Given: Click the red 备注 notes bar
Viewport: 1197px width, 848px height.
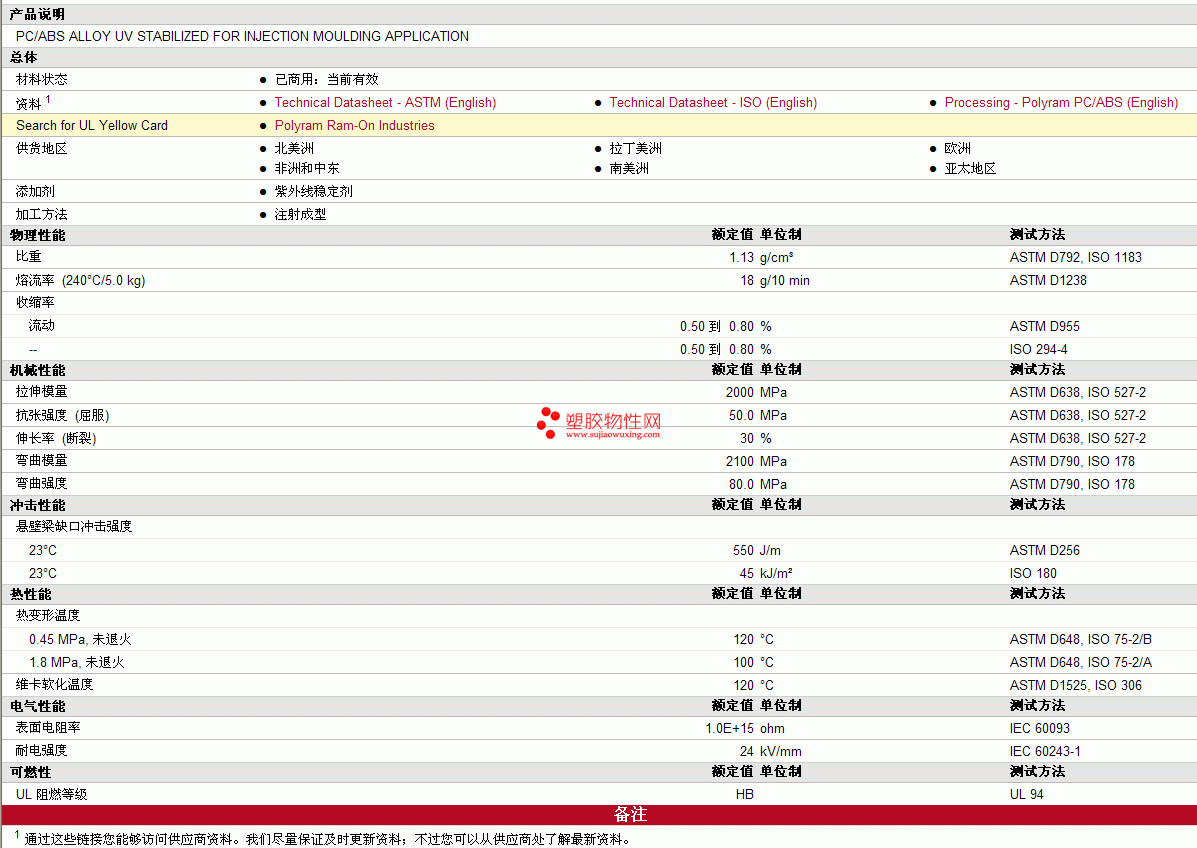Looking at the screenshot, I should pos(598,814).
